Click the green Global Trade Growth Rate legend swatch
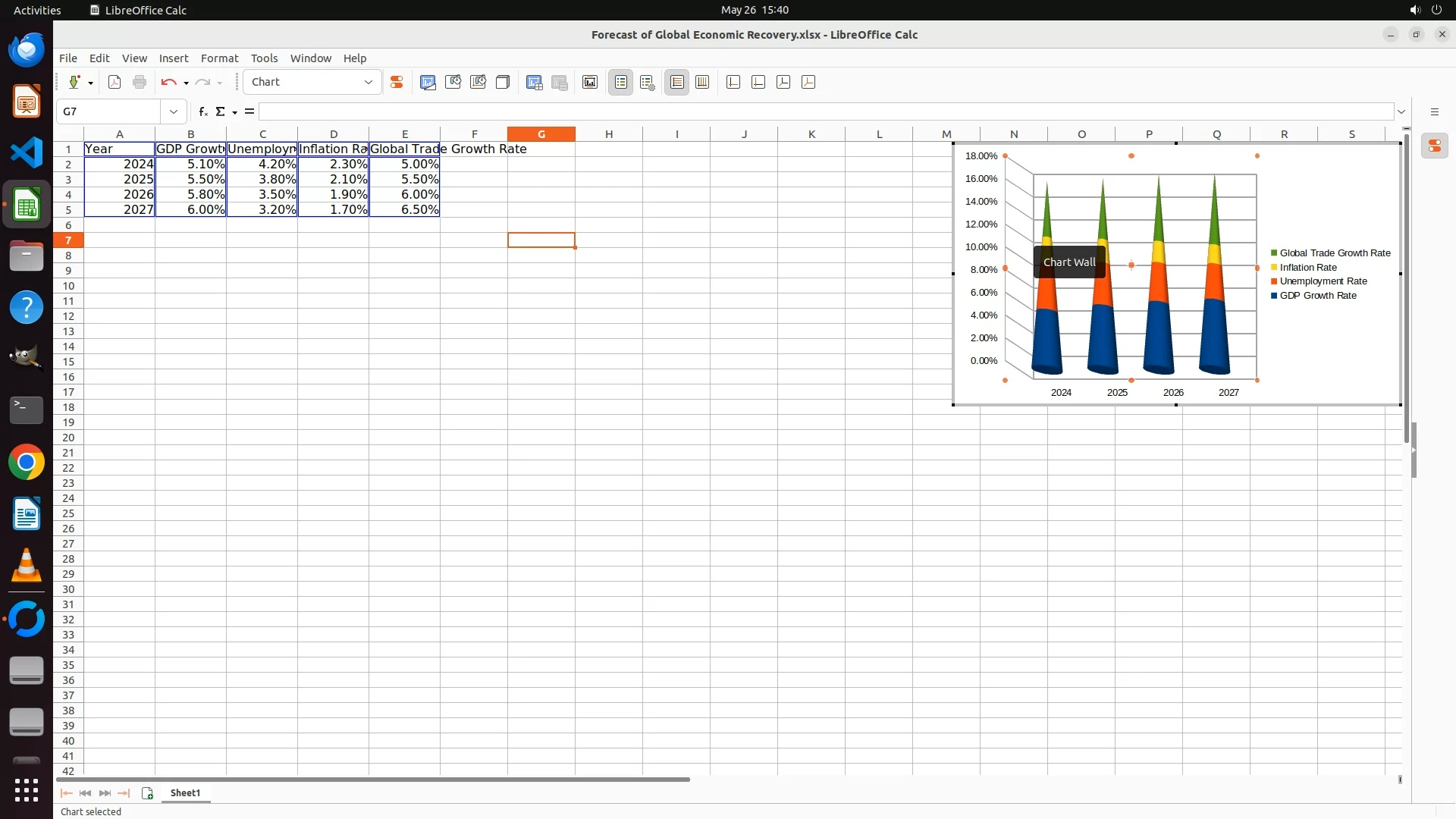 [1274, 253]
